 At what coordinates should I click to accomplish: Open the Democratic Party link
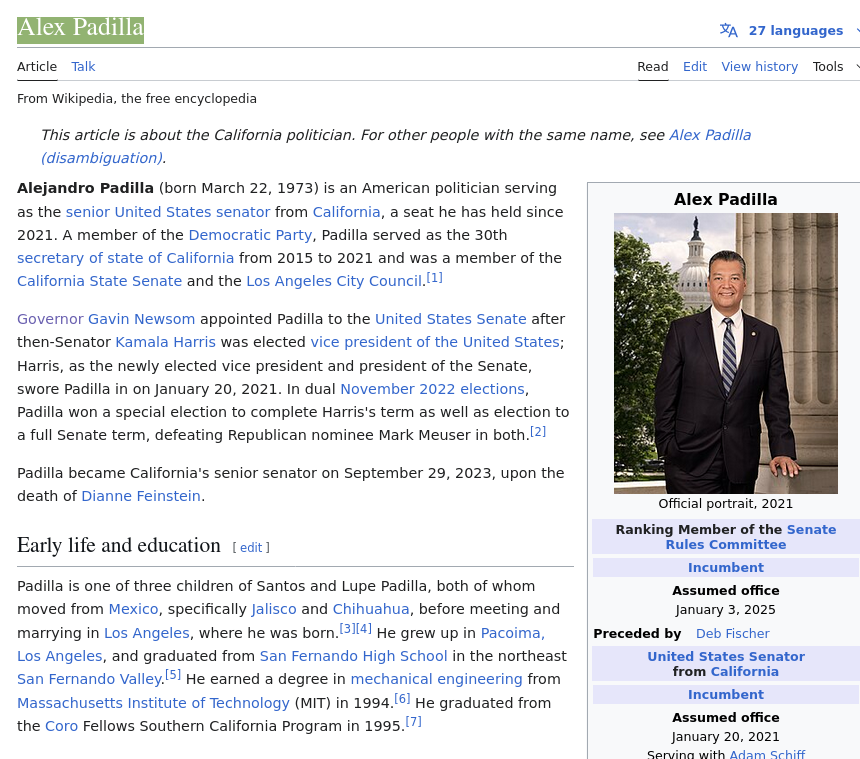coord(250,235)
